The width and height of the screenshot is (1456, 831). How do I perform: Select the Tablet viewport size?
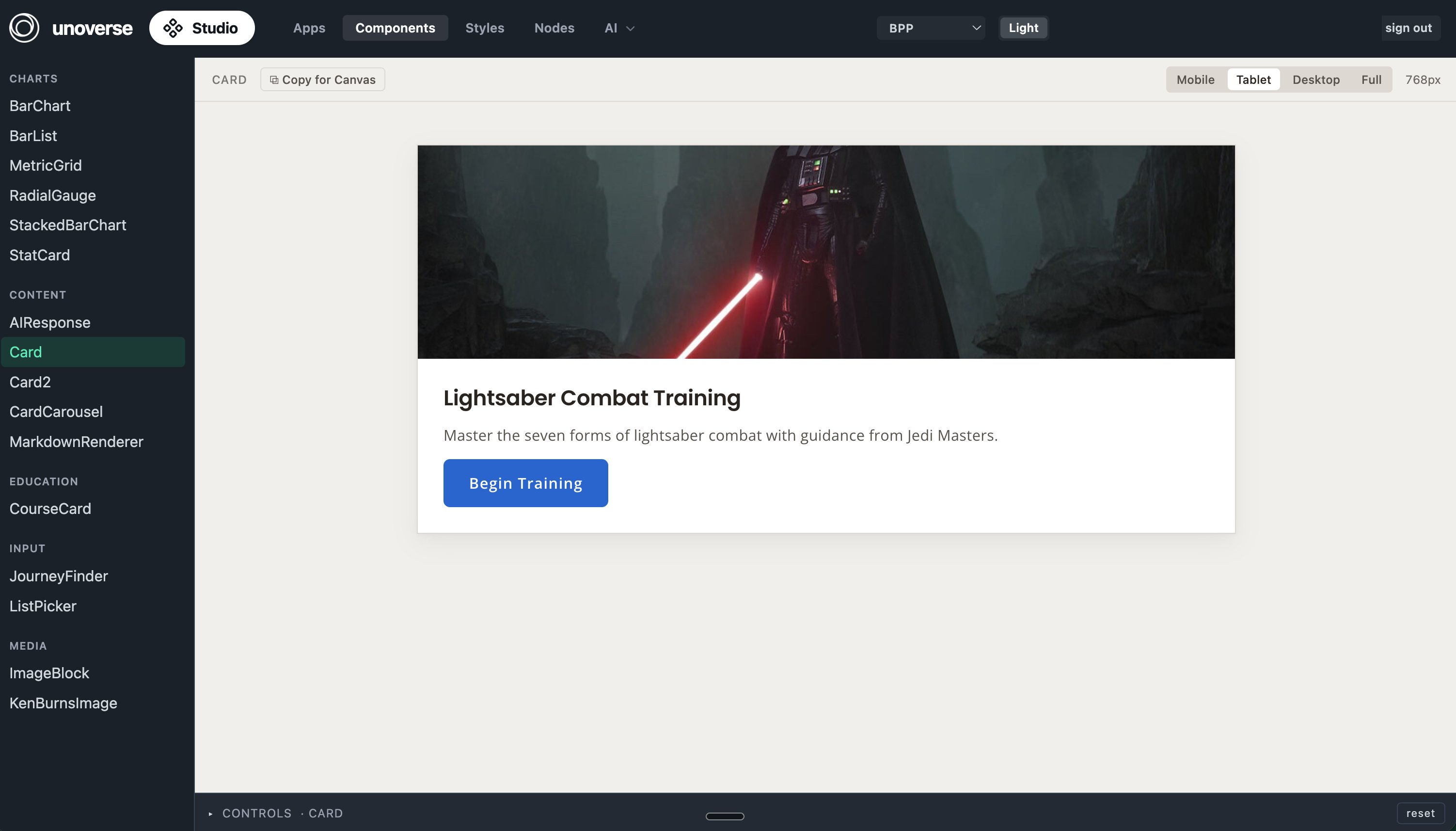pyautogui.click(x=1253, y=80)
